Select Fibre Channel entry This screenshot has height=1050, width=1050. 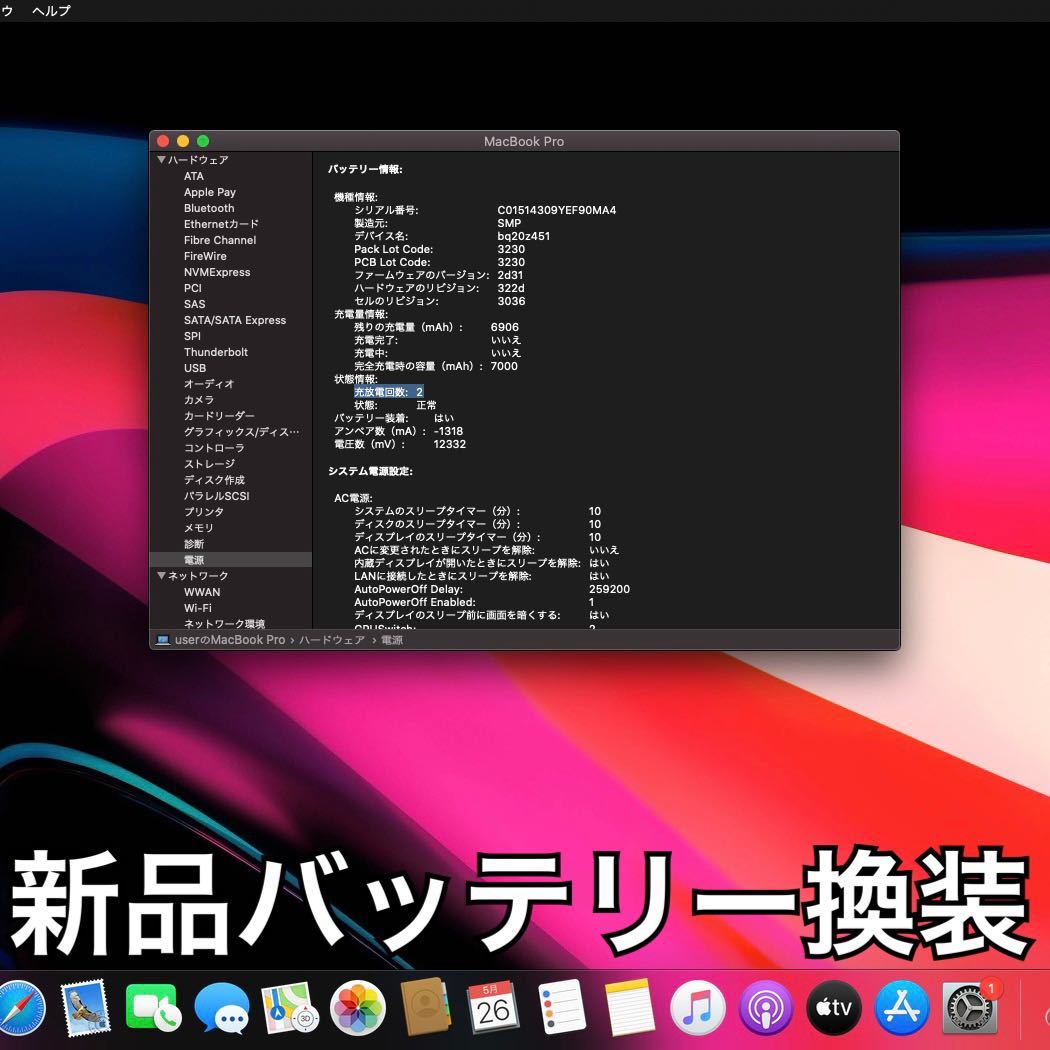220,240
